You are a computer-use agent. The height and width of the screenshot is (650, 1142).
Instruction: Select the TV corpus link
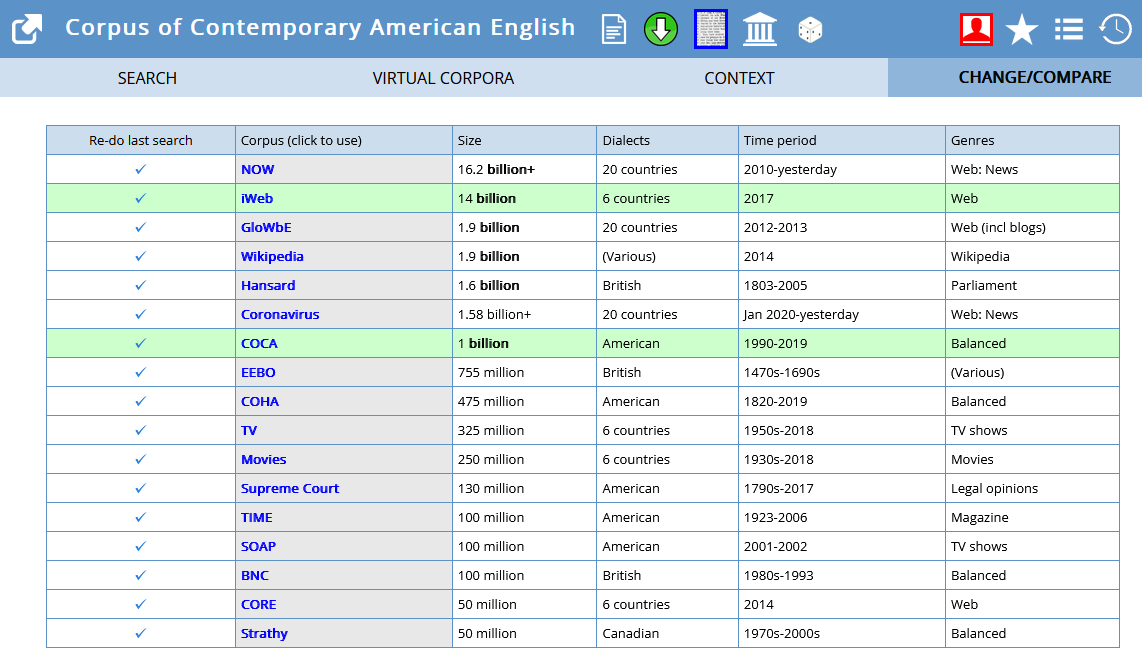click(249, 431)
